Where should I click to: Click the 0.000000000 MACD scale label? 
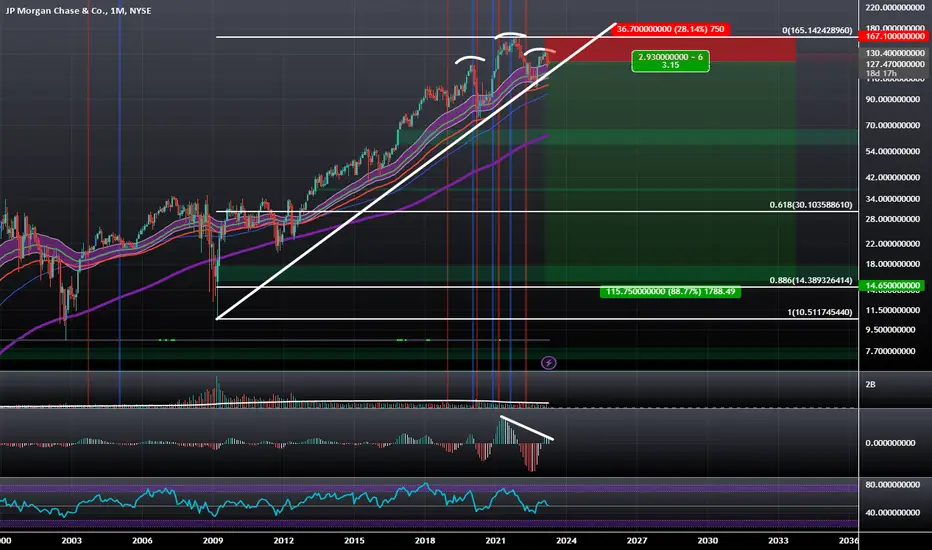click(x=890, y=443)
